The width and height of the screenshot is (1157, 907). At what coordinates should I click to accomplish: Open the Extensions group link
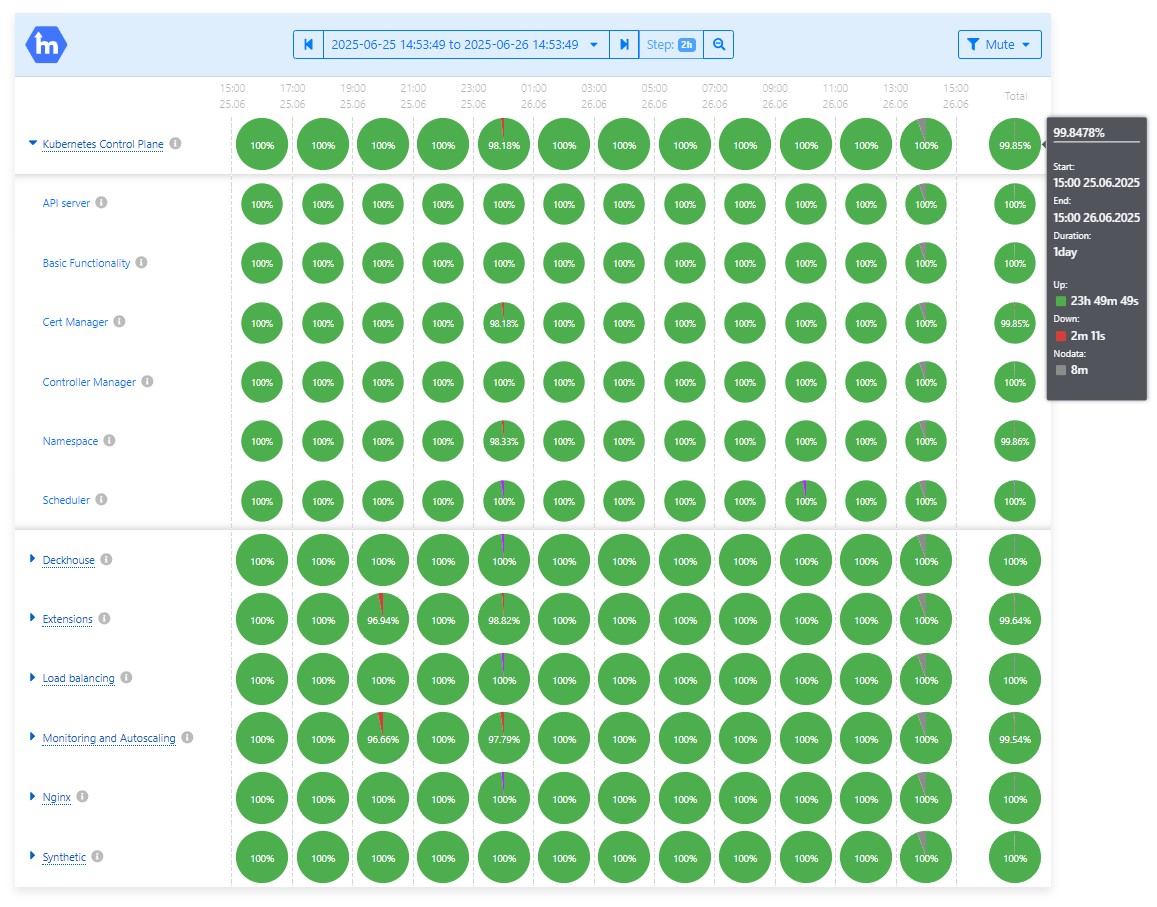click(68, 619)
